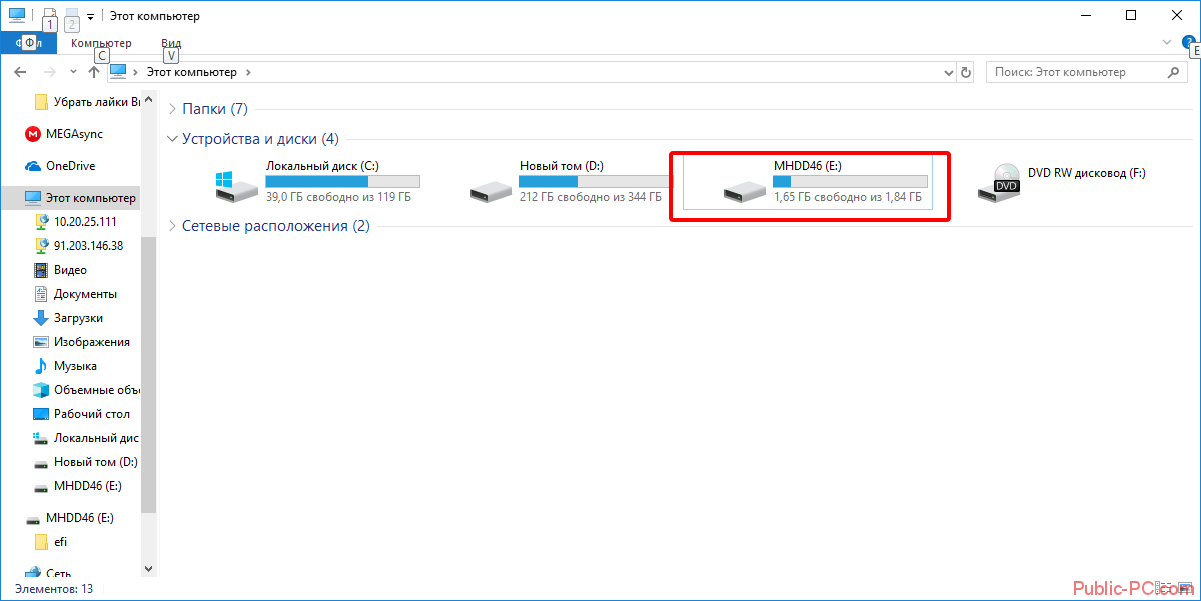This screenshot has height=601, width=1201.
Task: Open the address bar history dropdown
Action: [950, 72]
